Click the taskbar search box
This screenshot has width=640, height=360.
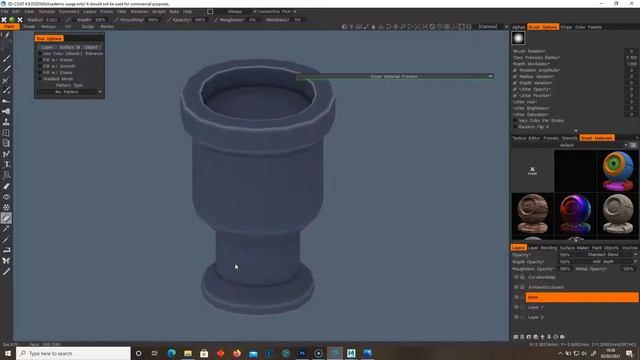(x=73, y=353)
